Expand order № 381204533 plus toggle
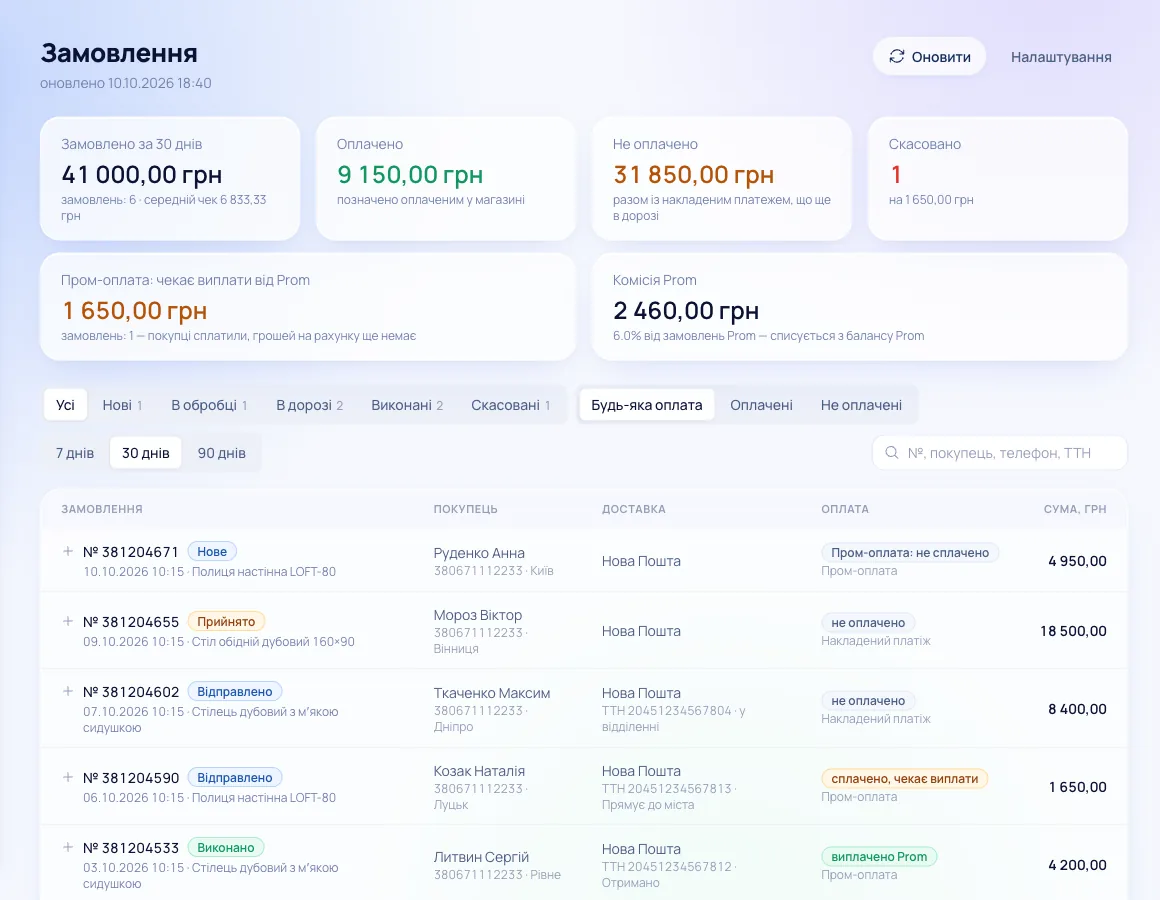The width and height of the screenshot is (1160, 900). click(x=68, y=847)
